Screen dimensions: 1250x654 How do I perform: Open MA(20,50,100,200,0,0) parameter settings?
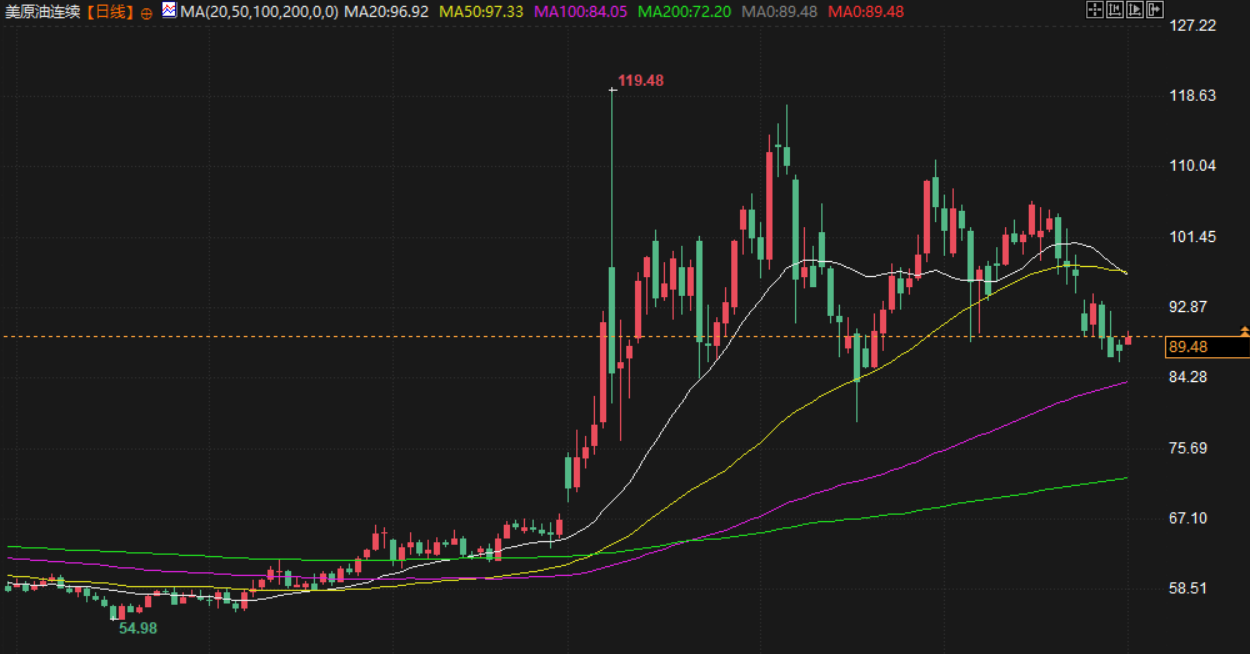pyautogui.click(x=258, y=12)
